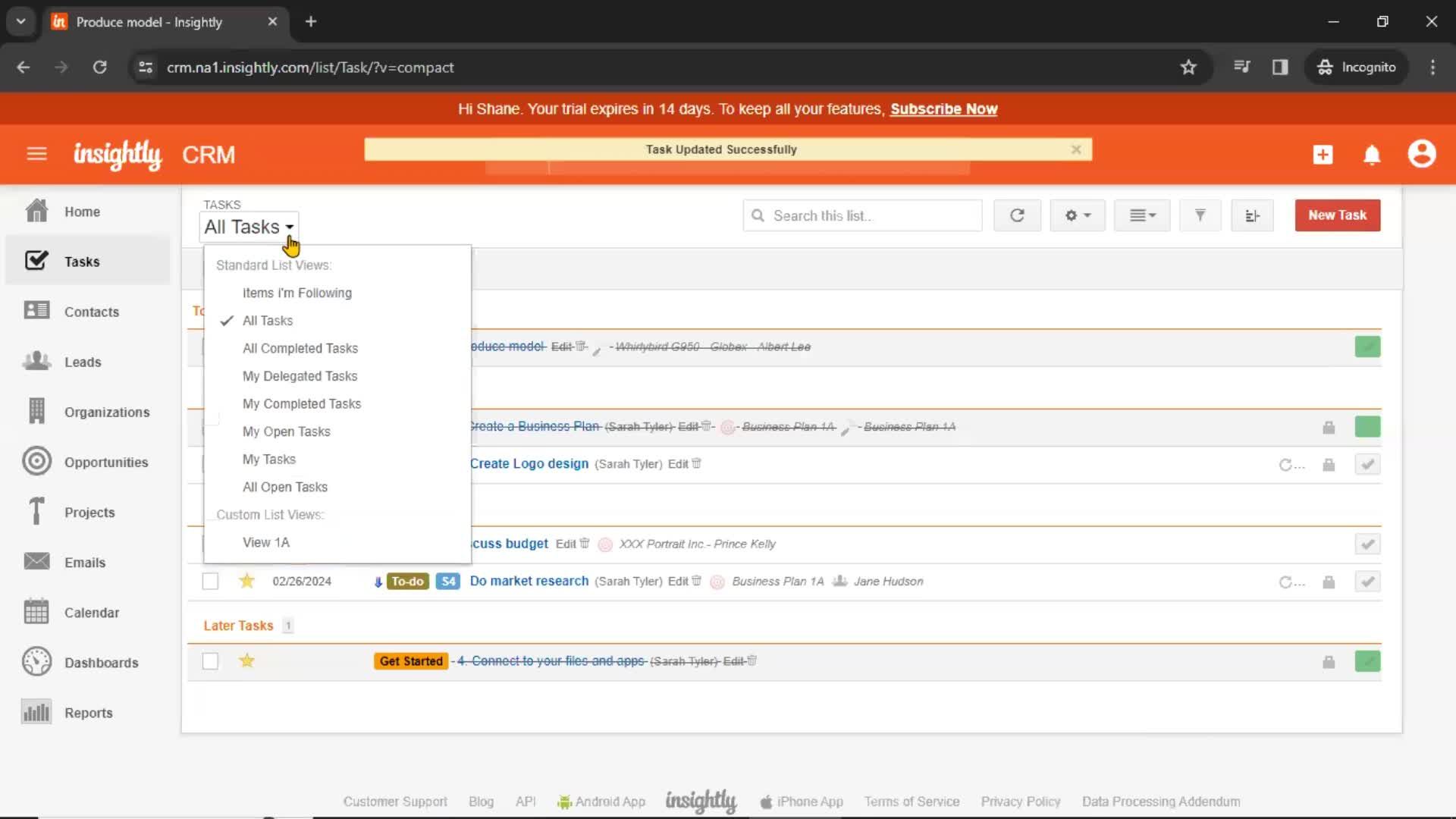The height and width of the screenshot is (819, 1456).
Task: Click the Search this list input field
Action: (863, 215)
